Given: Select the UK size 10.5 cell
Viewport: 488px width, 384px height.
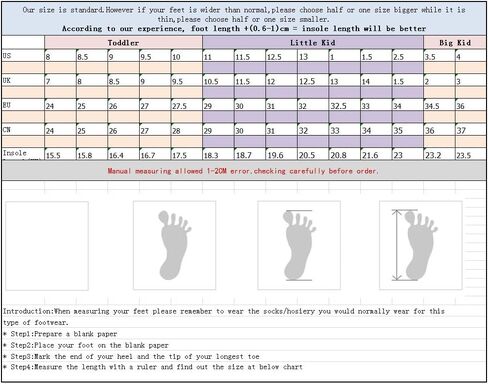Looking at the screenshot, I should (218, 81).
